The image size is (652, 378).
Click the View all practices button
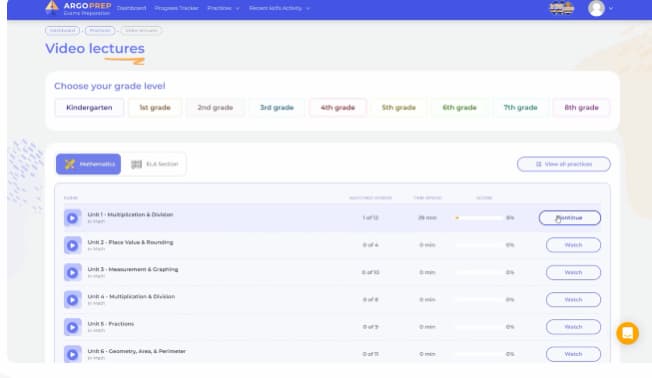coord(564,164)
